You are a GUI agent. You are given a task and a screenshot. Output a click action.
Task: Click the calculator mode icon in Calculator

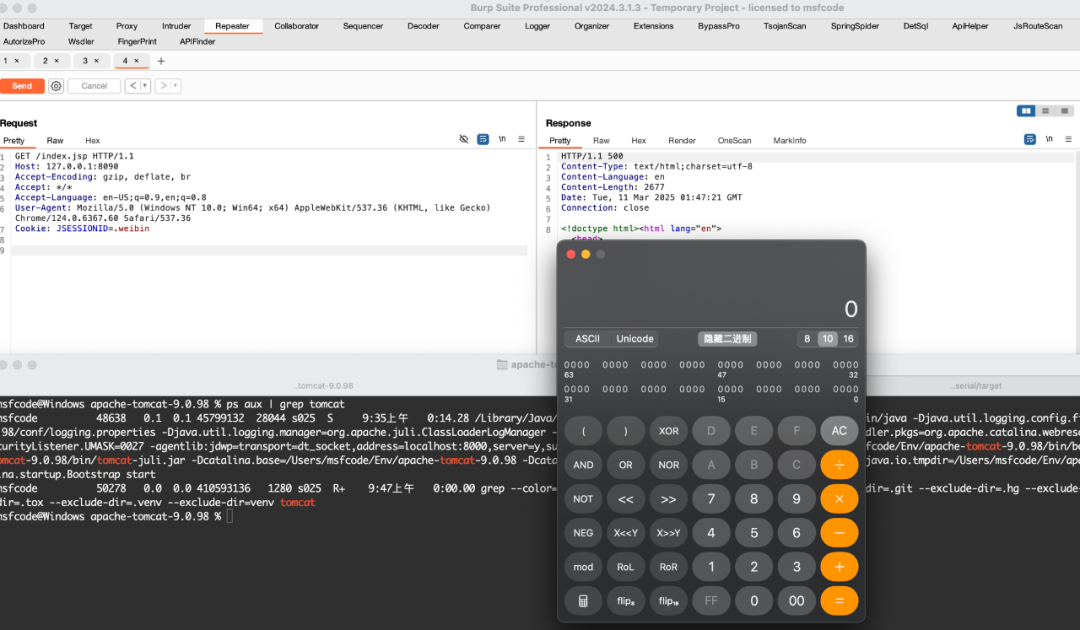coord(583,601)
